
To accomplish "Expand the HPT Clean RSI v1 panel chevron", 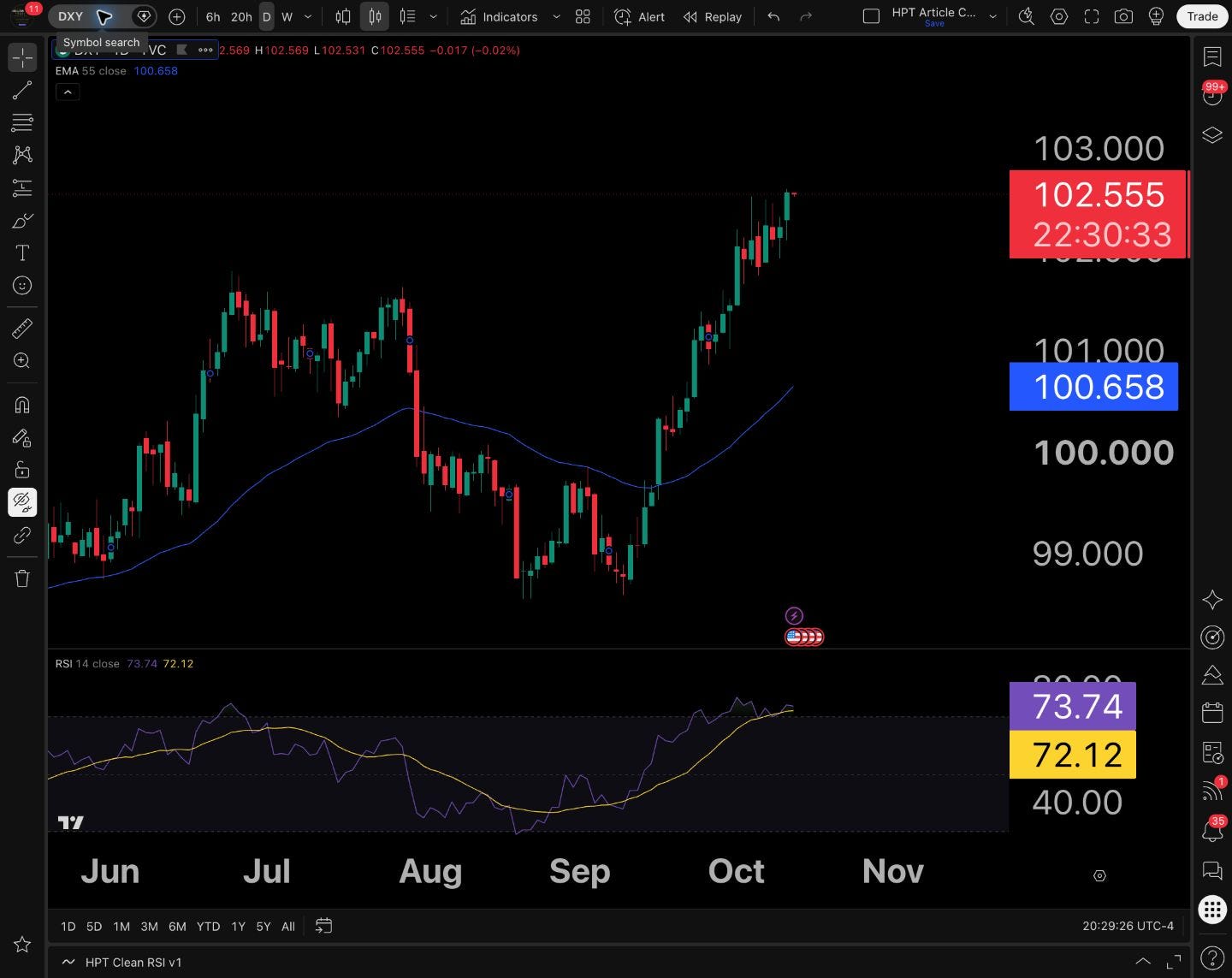I will 1142,962.
